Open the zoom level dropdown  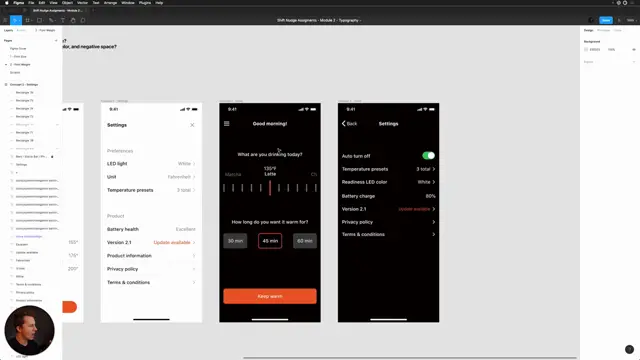631,20
